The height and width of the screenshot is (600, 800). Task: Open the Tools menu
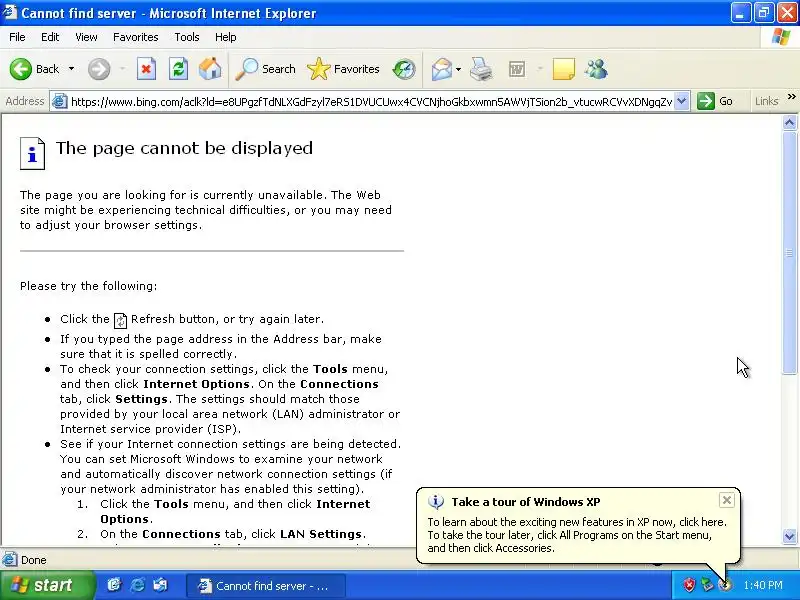187,37
